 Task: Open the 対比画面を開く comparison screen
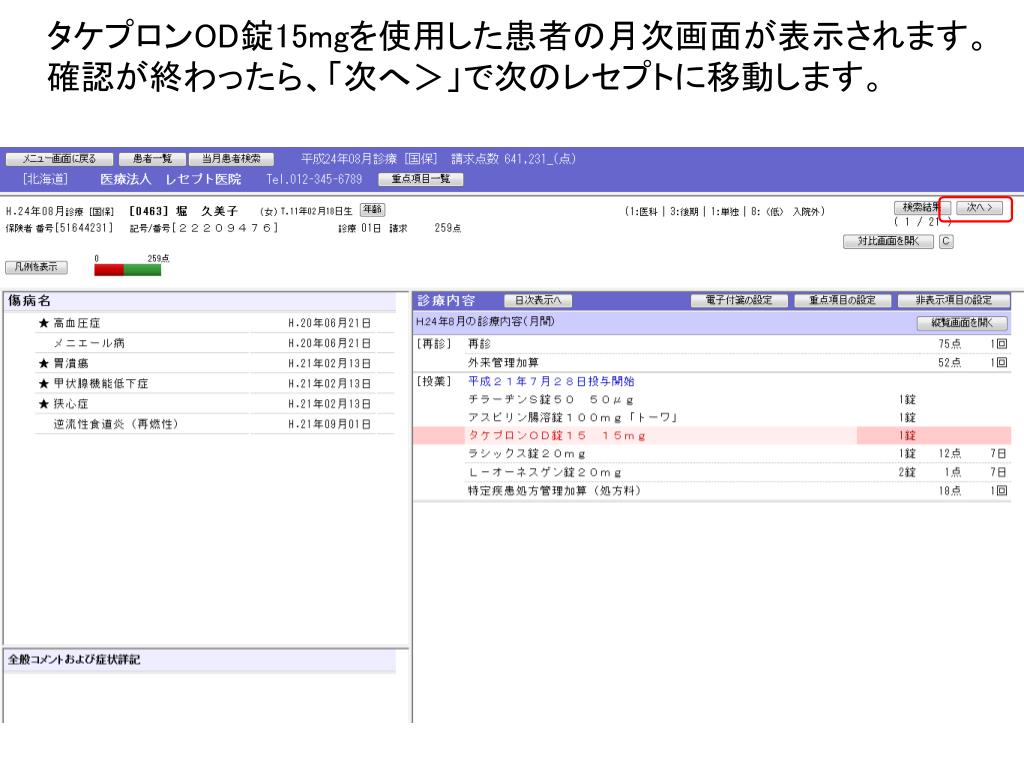[x=888, y=241]
